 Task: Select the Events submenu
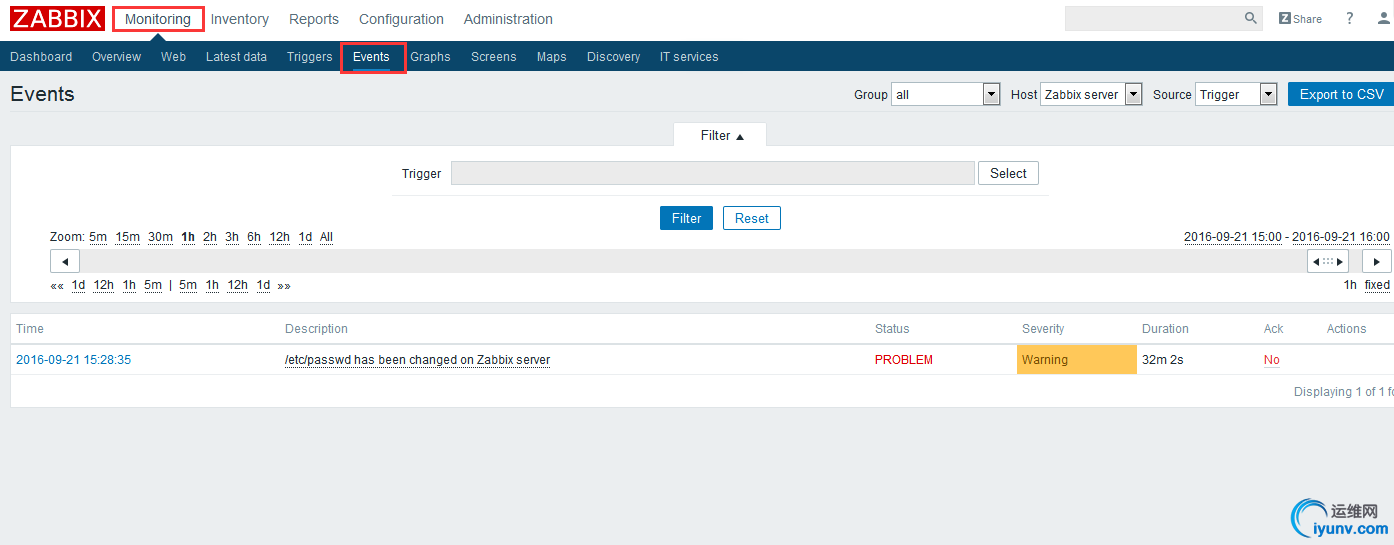(372, 57)
